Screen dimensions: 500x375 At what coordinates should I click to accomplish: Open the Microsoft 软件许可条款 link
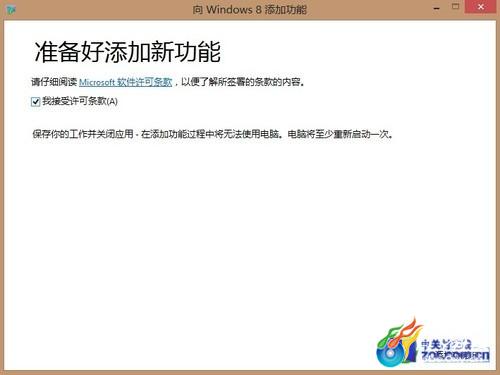click(x=125, y=82)
